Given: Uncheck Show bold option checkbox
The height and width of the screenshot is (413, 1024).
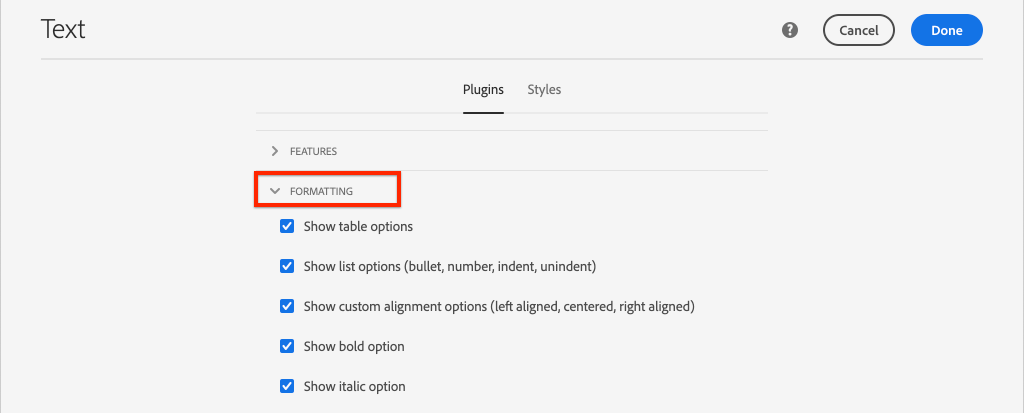Looking at the screenshot, I should [287, 346].
